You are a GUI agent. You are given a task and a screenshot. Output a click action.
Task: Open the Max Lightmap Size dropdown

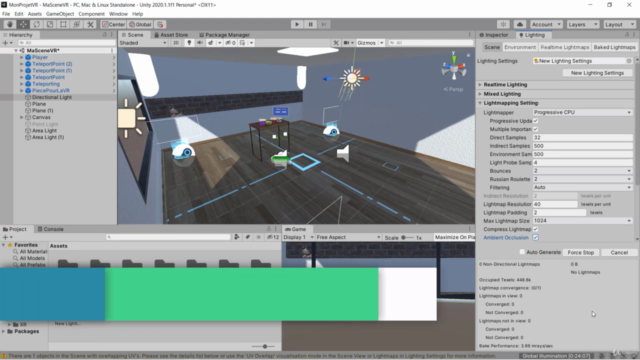click(582, 221)
